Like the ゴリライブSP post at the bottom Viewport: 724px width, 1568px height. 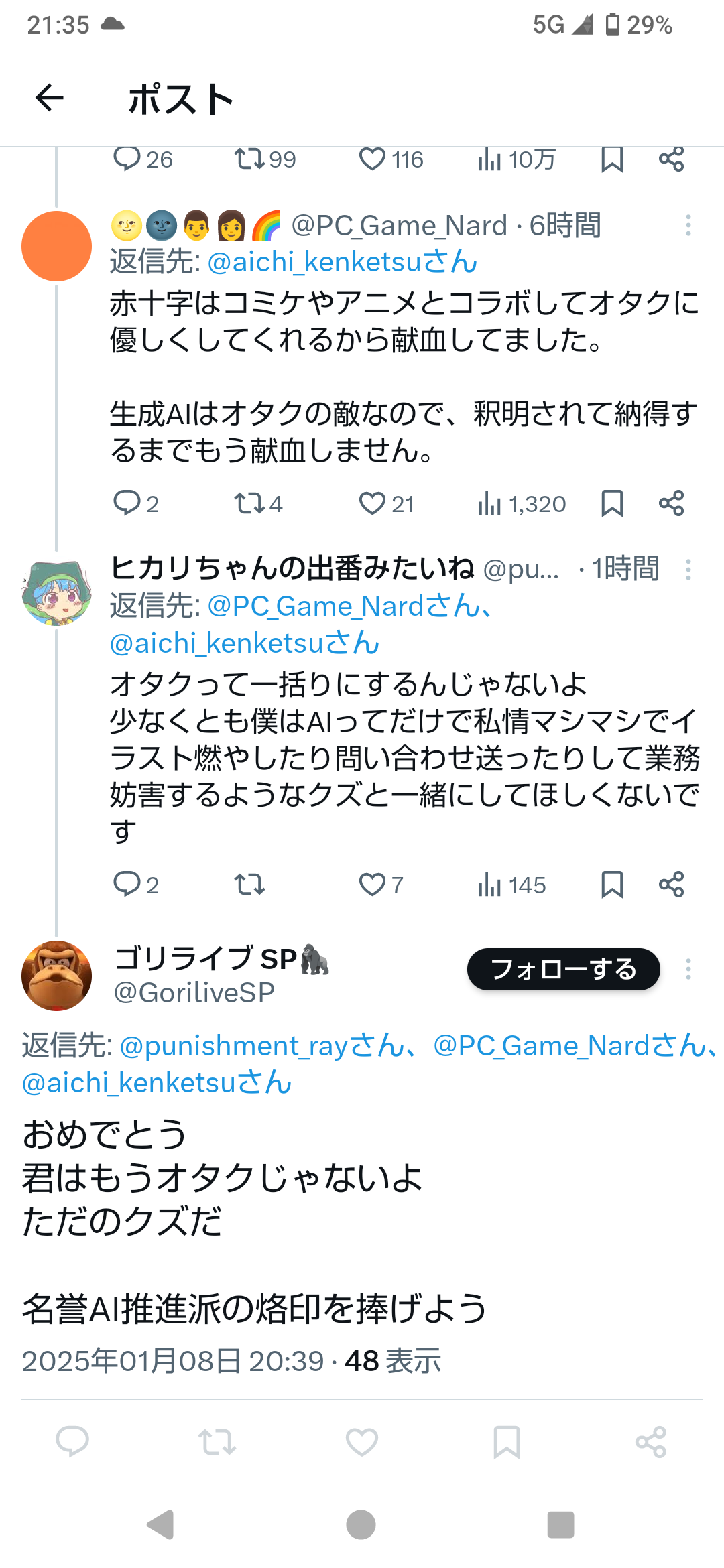362,1442
